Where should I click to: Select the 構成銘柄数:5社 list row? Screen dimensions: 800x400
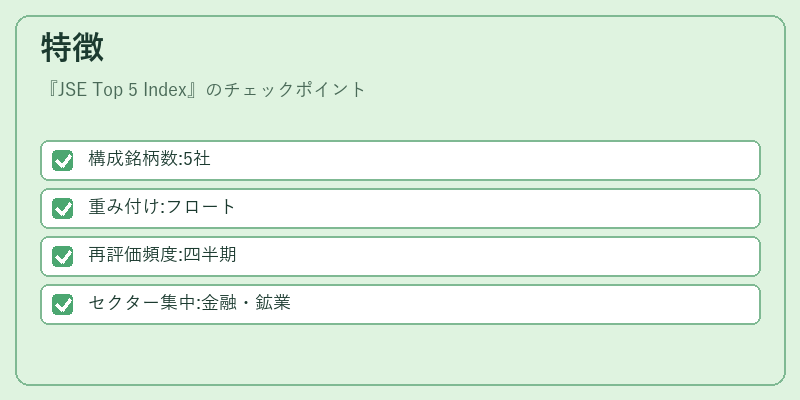point(401,160)
